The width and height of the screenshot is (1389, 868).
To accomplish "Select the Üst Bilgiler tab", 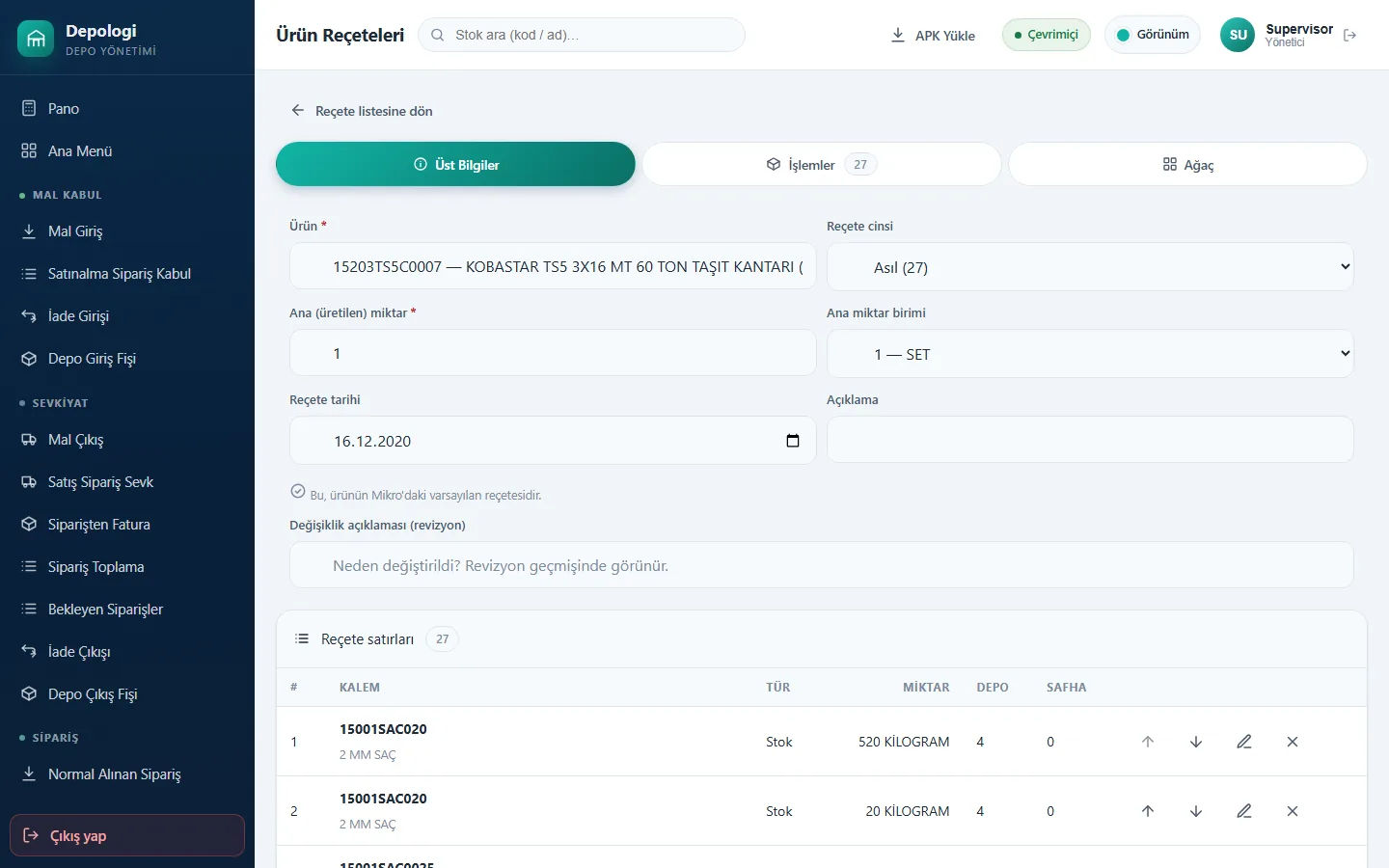I will tap(455, 164).
